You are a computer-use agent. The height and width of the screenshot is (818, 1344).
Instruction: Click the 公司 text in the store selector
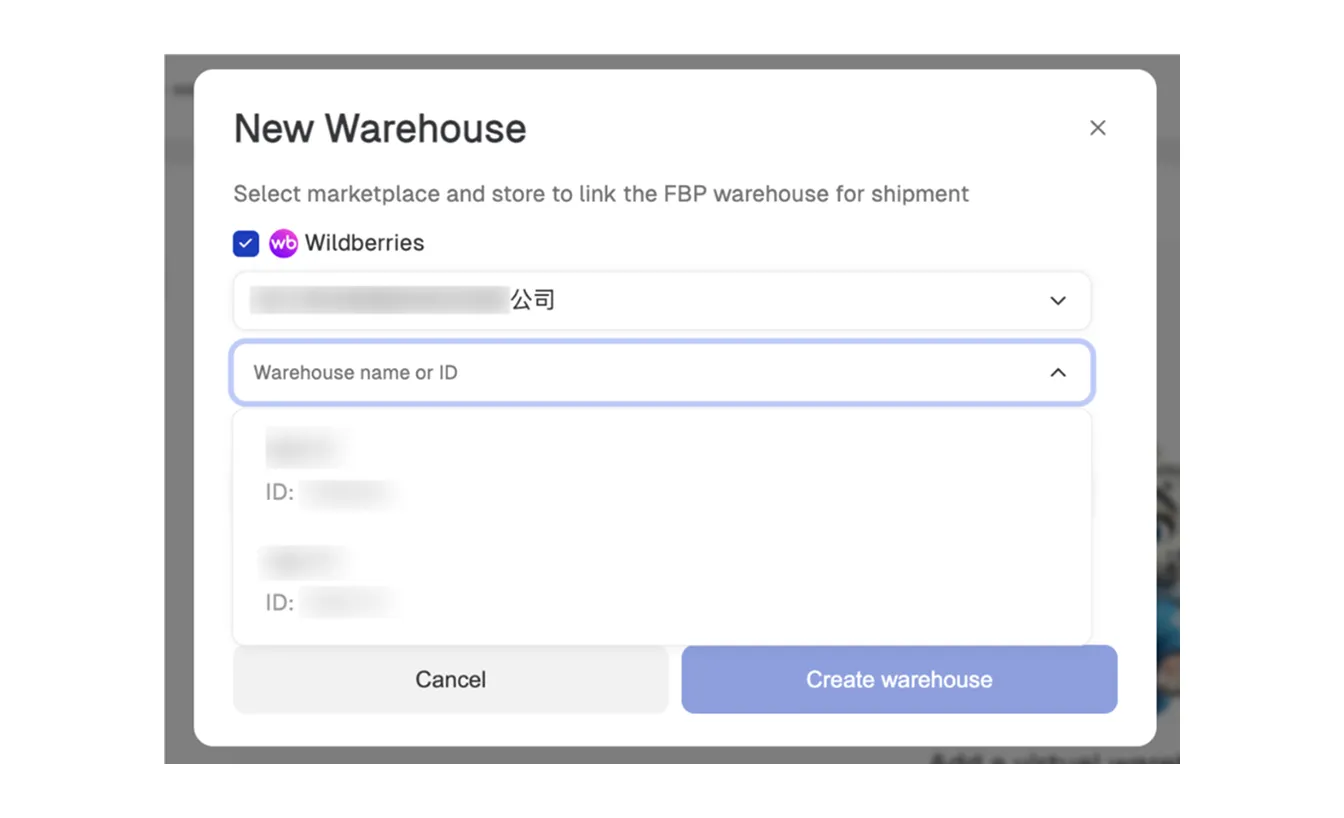point(533,300)
